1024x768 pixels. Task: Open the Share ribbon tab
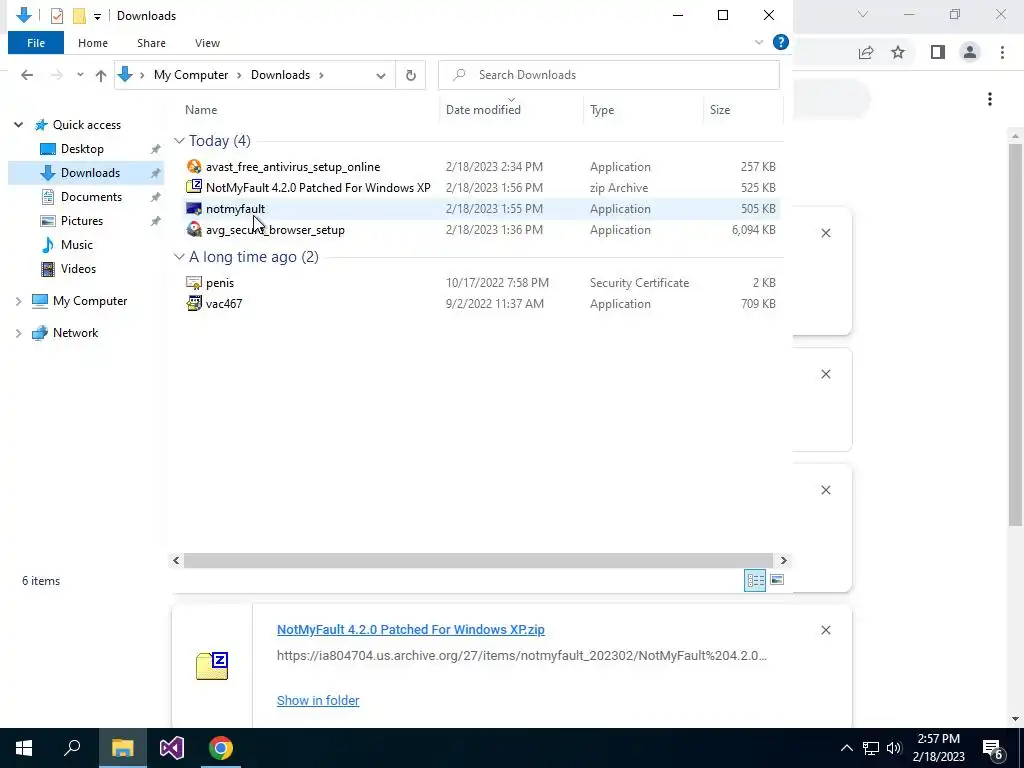point(151,43)
